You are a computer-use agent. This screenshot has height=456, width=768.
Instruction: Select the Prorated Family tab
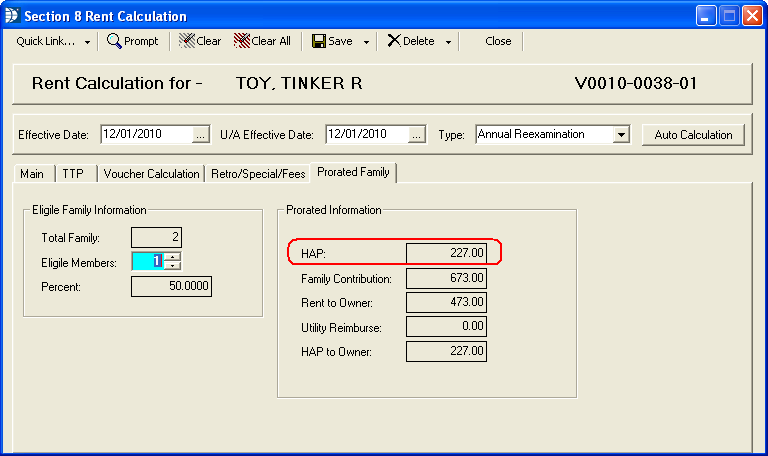pyautogui.click(x=353, y=172)
